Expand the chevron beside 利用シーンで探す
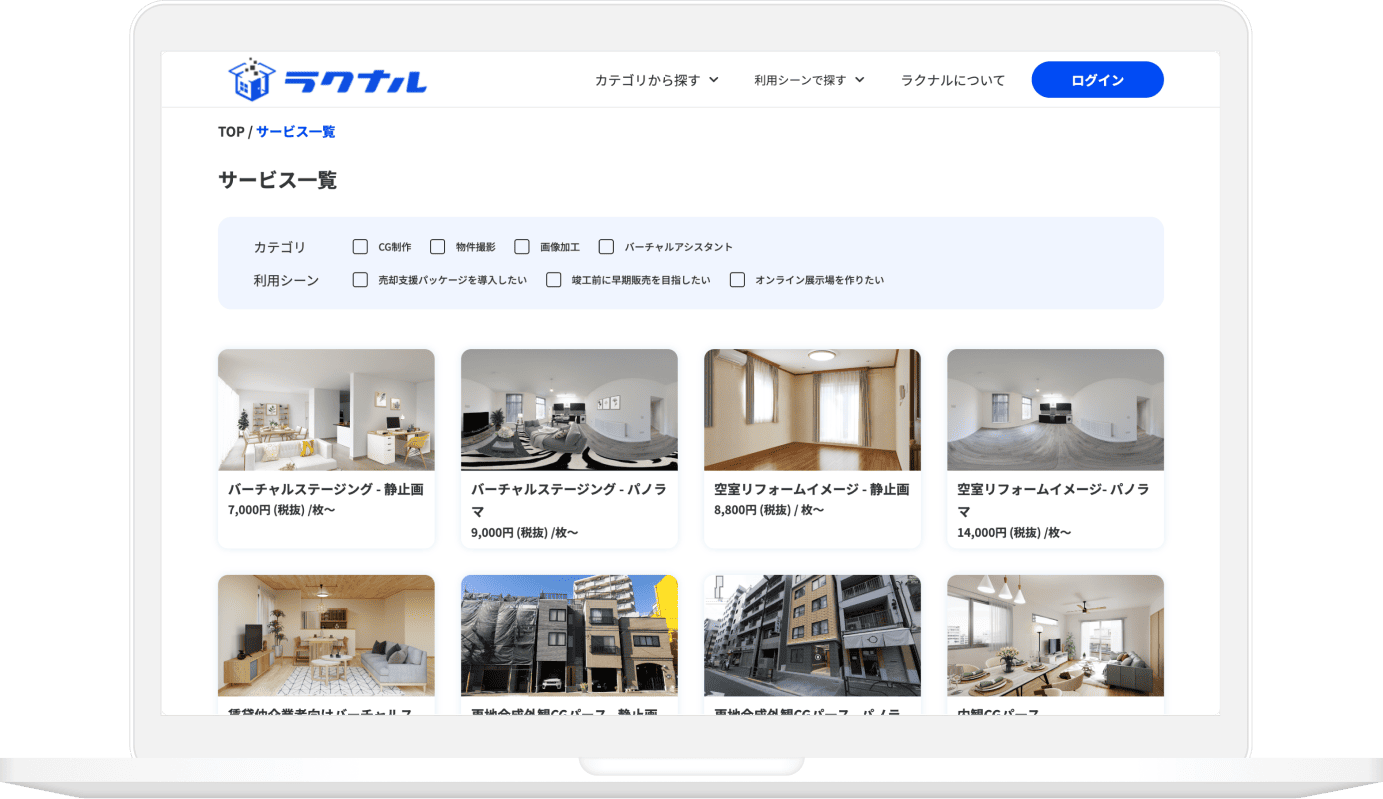Screen dimensions: 1383x799 click(859, 80)
